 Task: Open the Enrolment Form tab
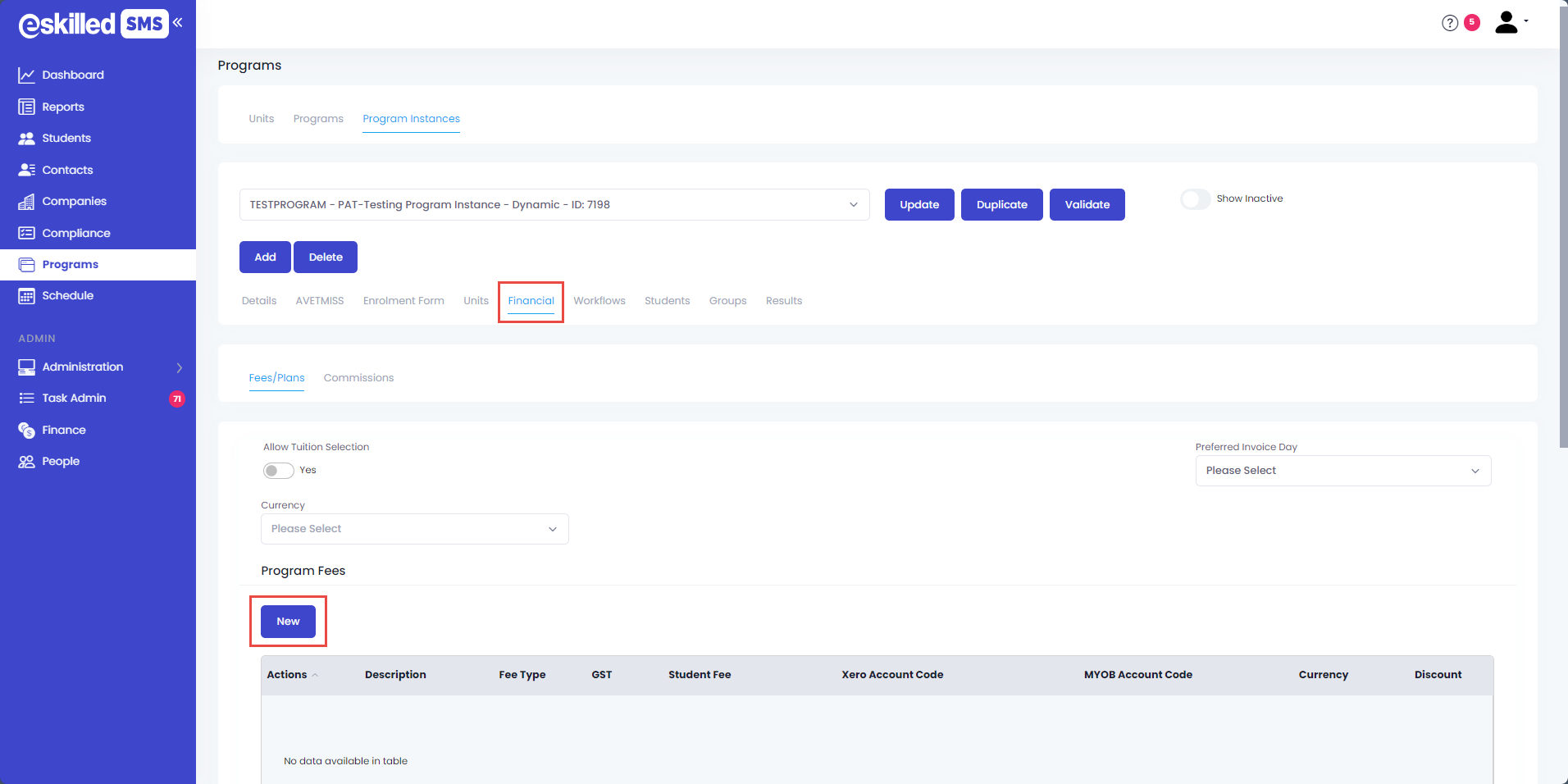tap(403, 301)
